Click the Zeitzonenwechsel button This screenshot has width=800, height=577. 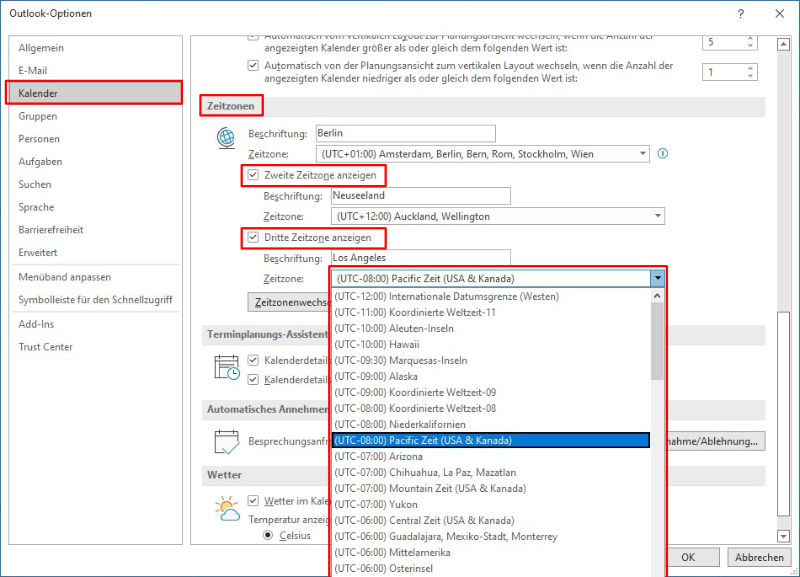click(289, 302)
